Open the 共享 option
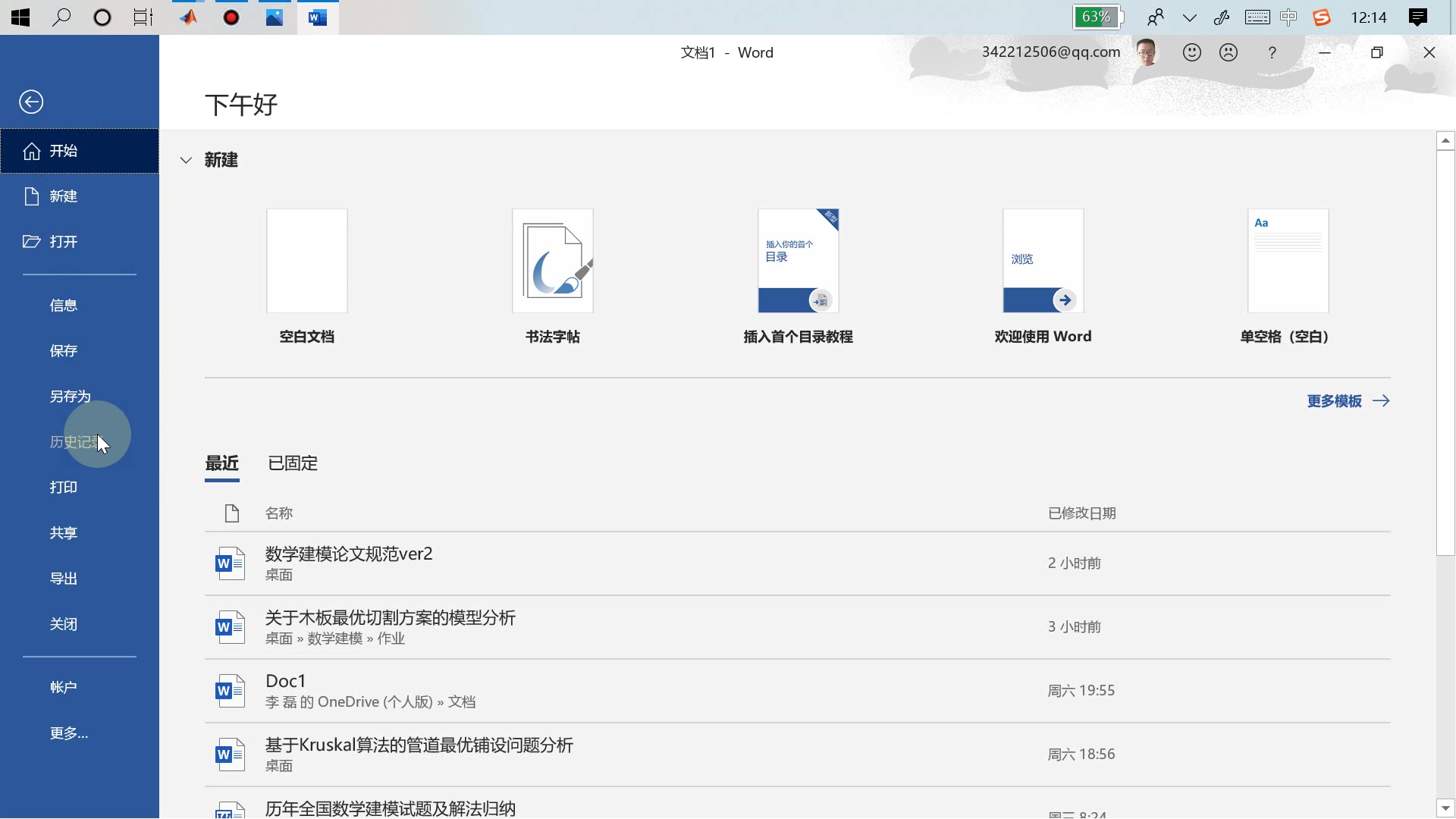The image size is (1456, 819). click(x=80, y=533)
